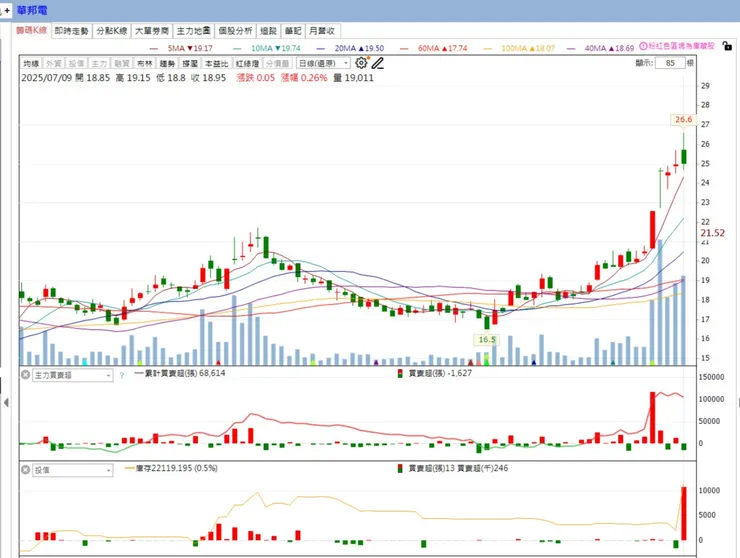Collapse the left side panel arrow
This screenshot has width=740, height=558.
[x=6, y=403]
